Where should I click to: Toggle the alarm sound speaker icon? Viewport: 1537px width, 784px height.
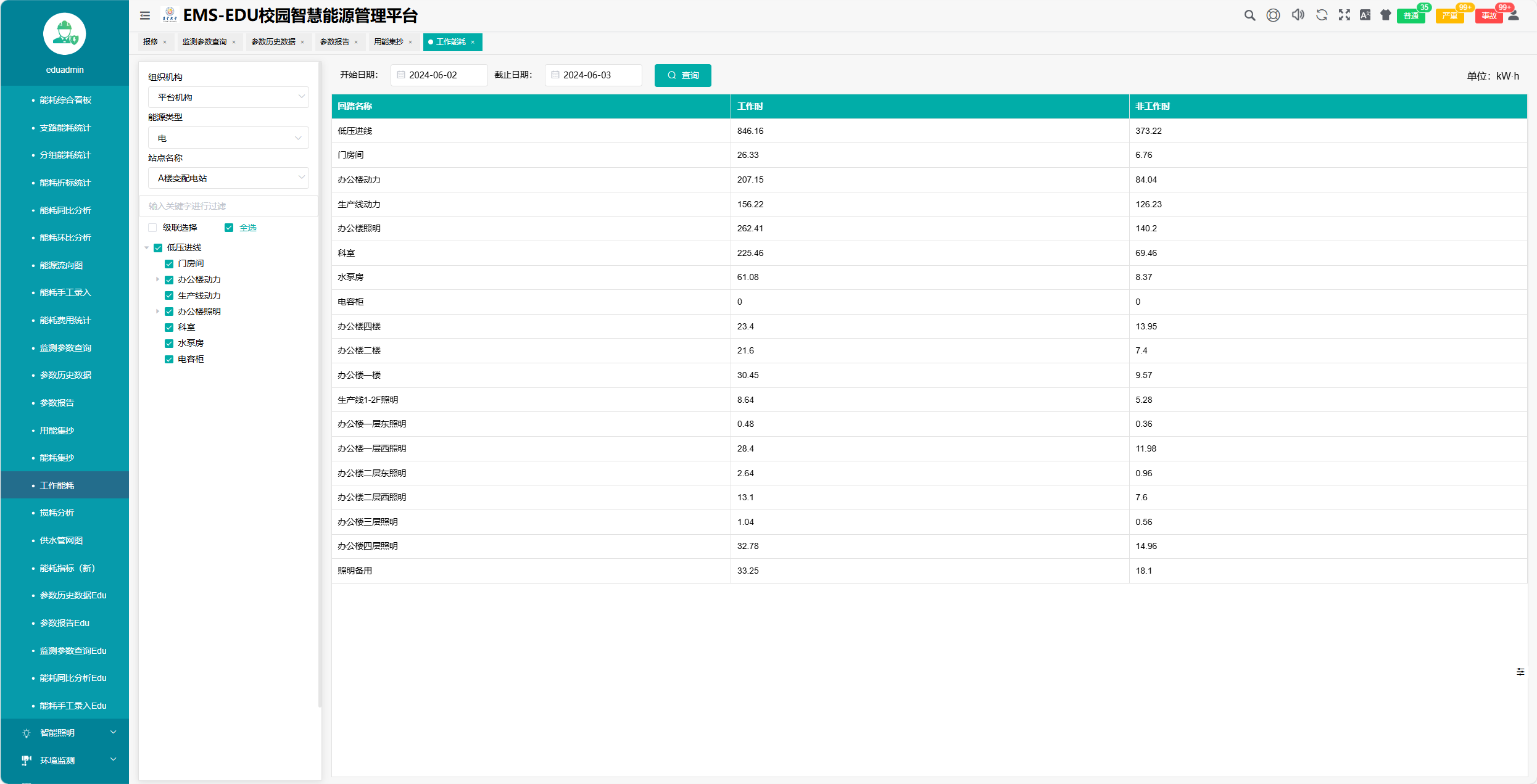click(1298, 15)
